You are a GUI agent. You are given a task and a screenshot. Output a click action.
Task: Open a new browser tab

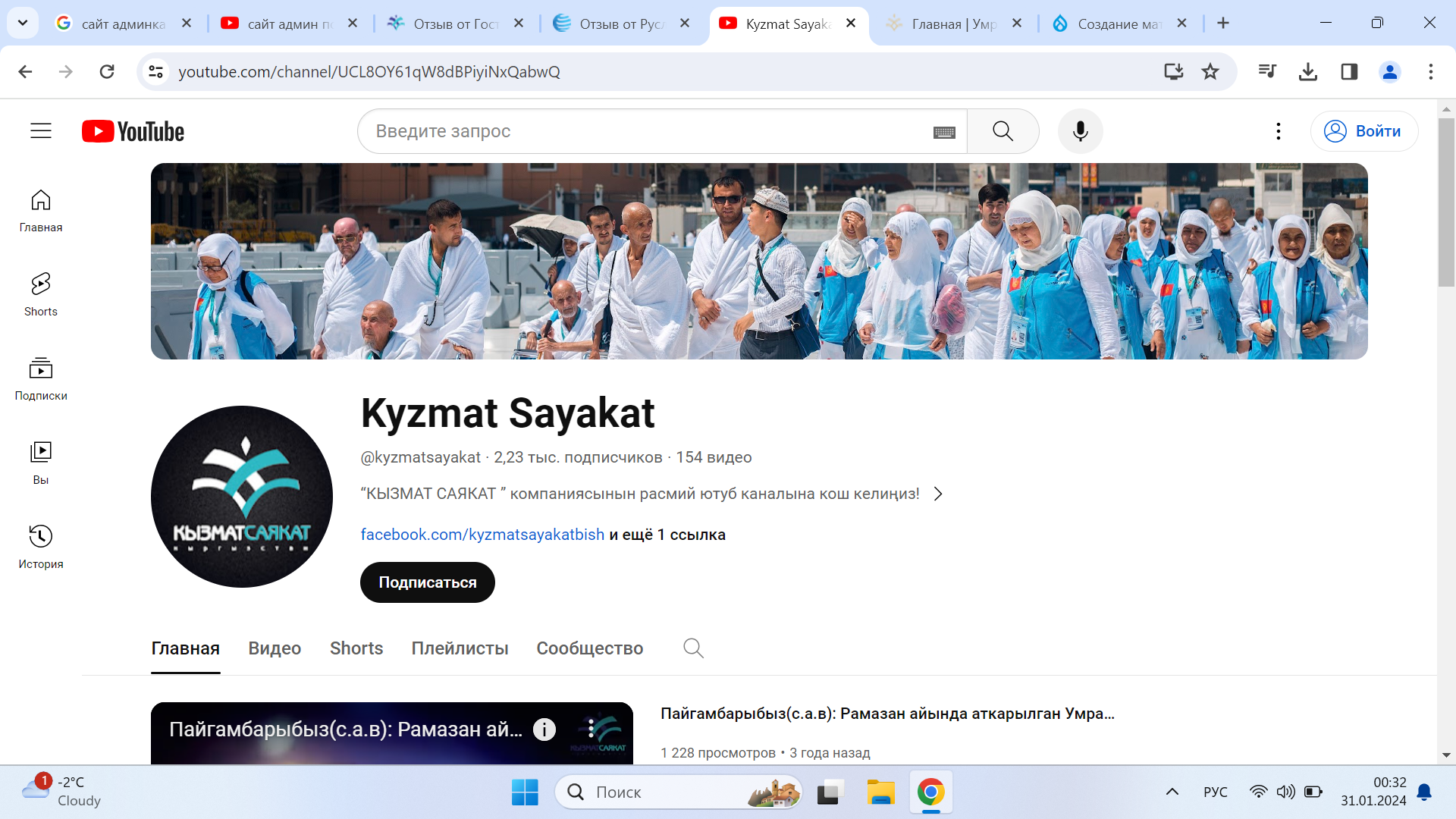coord(1223,24)
